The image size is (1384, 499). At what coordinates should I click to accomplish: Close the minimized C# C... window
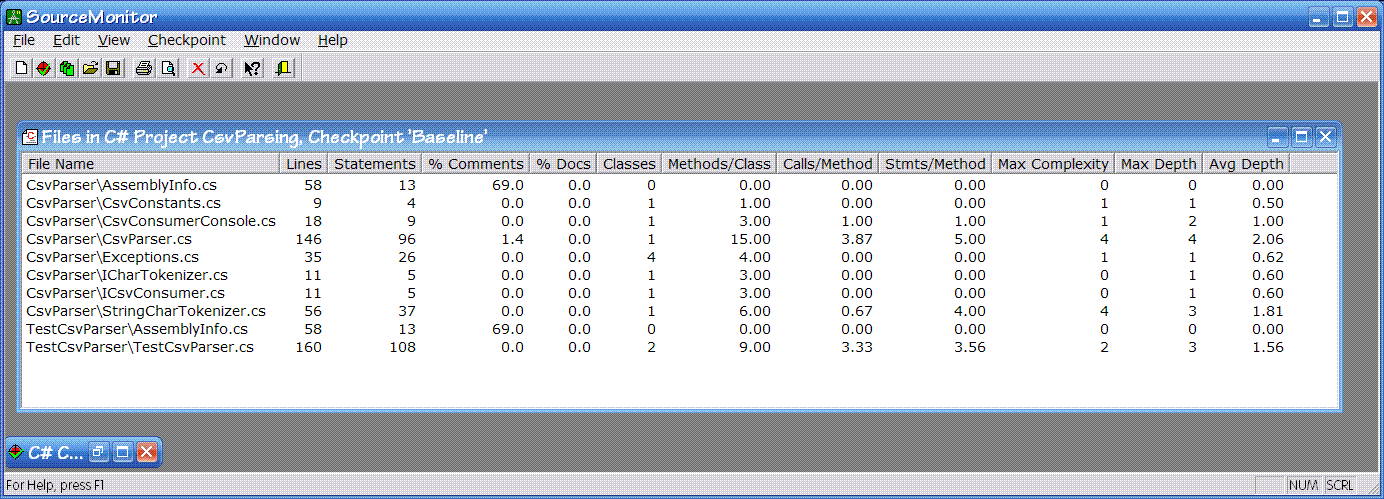[x=147, y=453]
